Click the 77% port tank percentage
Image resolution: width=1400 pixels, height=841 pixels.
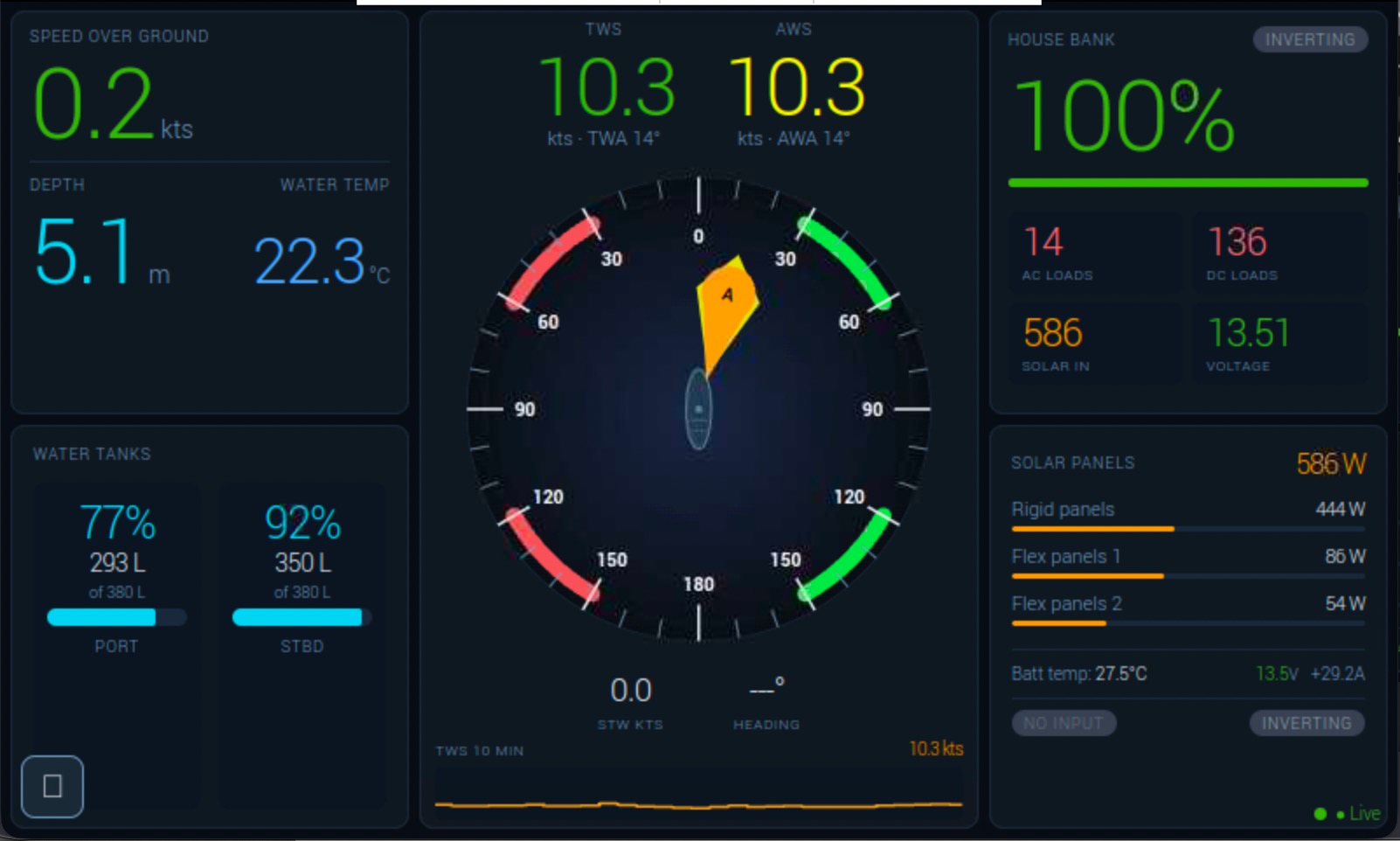click(x=117, y=523)
